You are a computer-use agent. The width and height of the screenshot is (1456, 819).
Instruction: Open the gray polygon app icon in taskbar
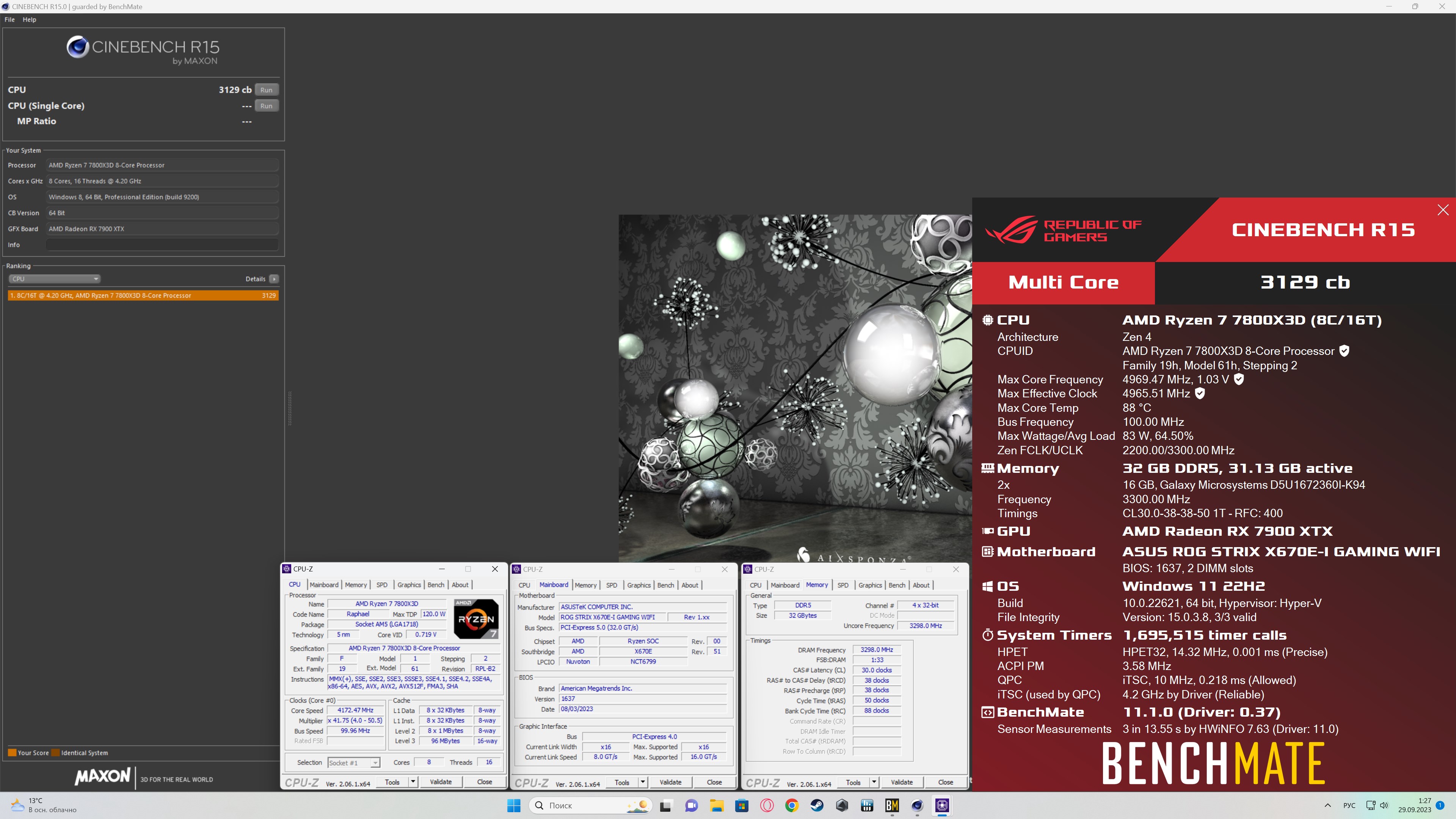842,805
